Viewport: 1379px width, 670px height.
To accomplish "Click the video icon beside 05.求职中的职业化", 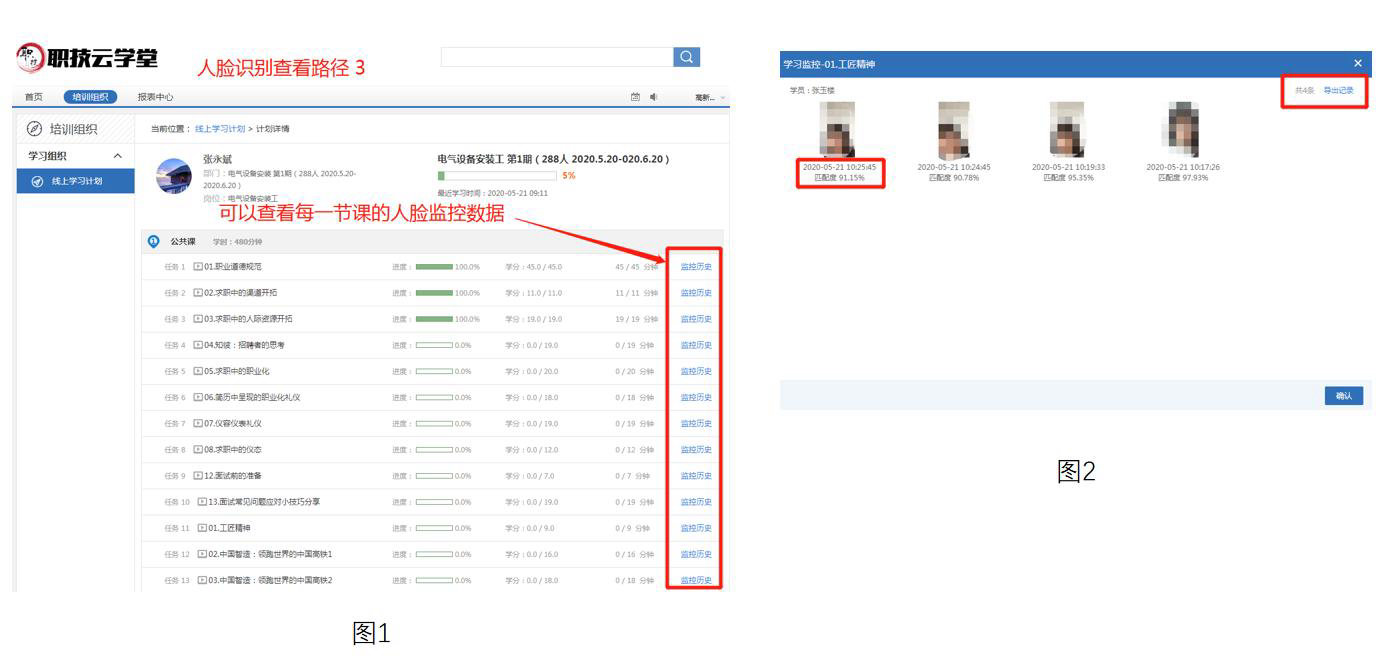I will click(197, 371).
